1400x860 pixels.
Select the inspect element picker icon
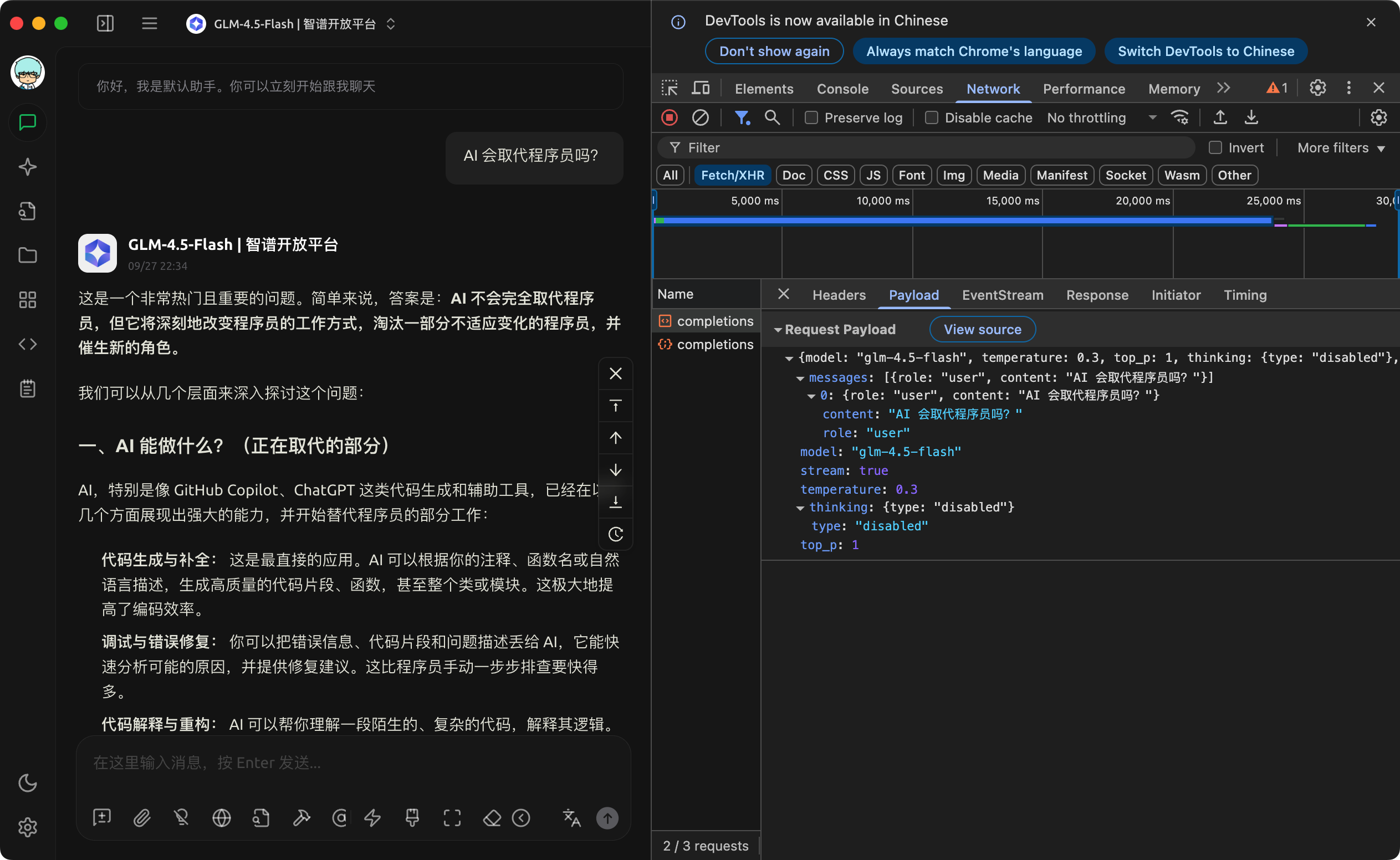[x=670, y=88]
